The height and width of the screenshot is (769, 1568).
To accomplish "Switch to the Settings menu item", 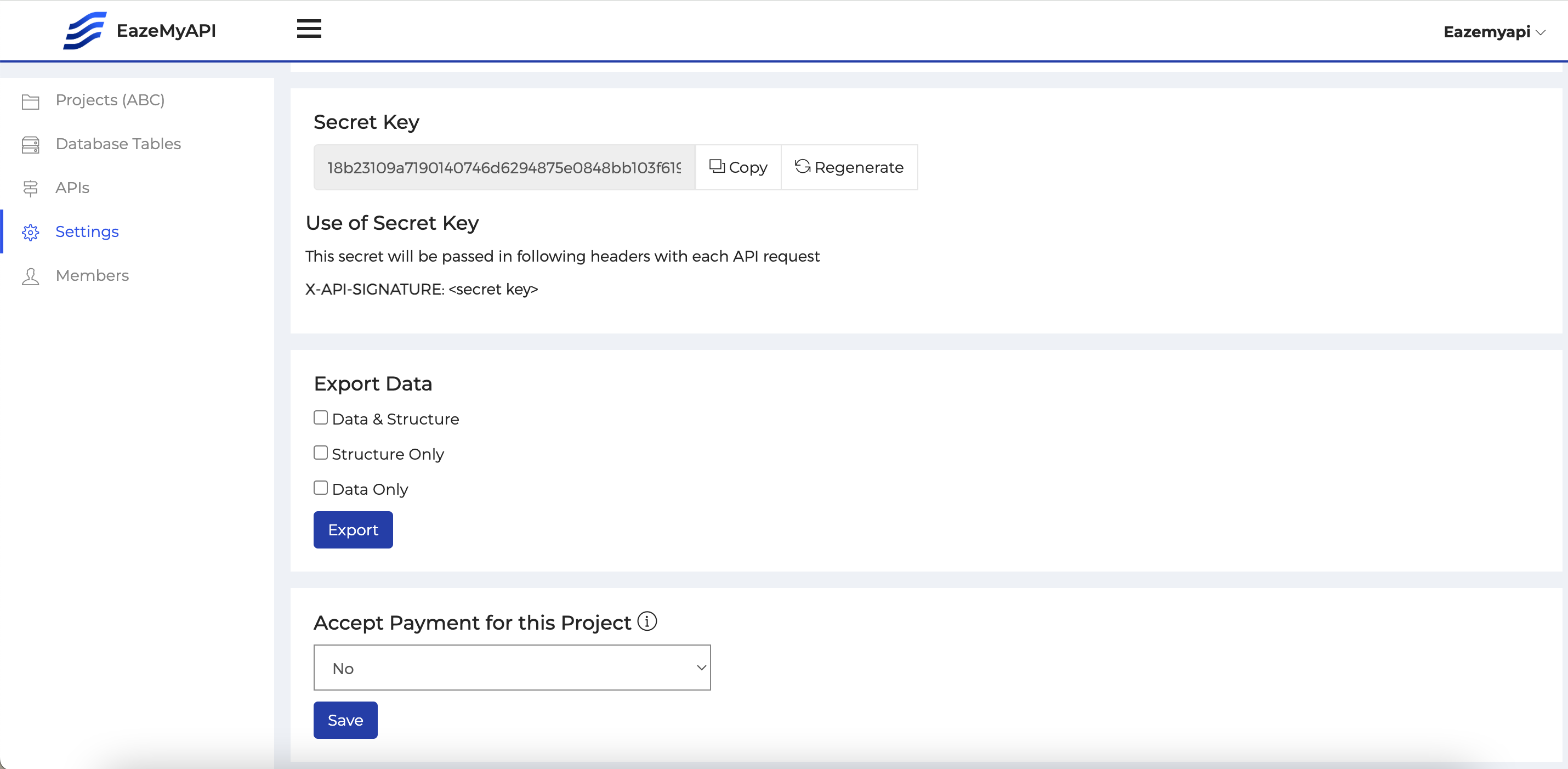I will click(x=87, y=231).
